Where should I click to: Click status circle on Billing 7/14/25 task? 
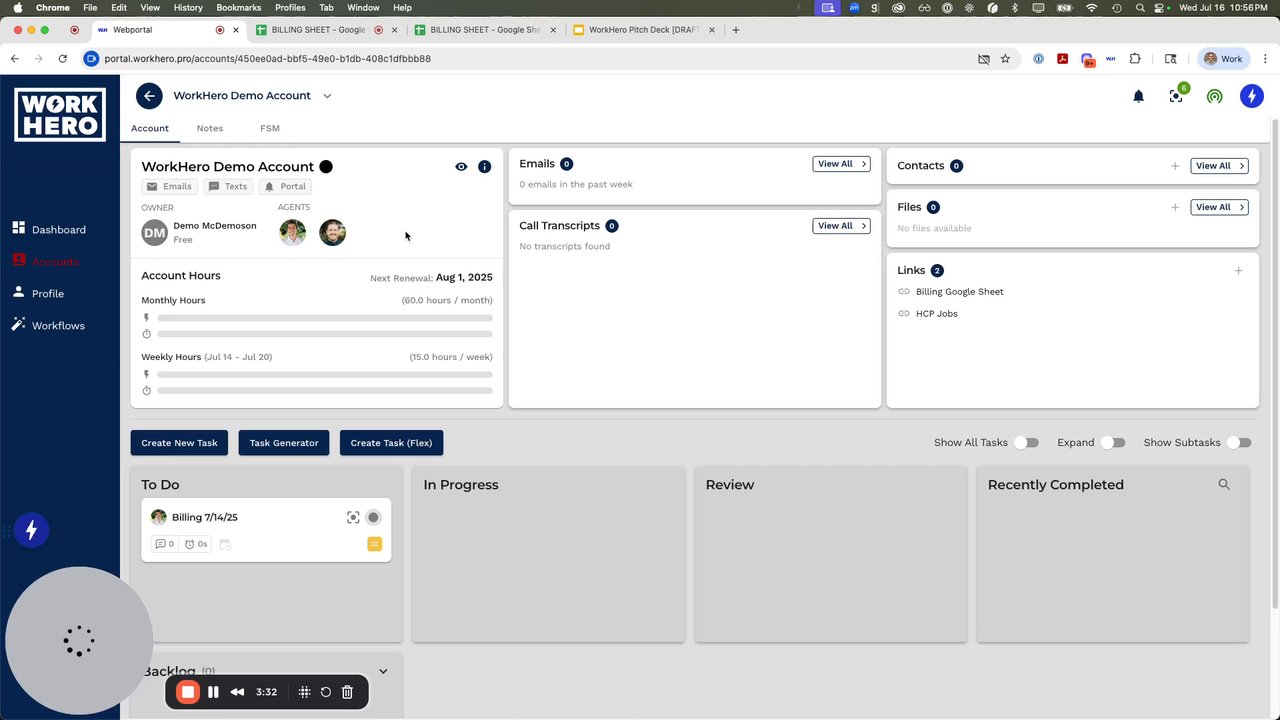tap(373, 517)
